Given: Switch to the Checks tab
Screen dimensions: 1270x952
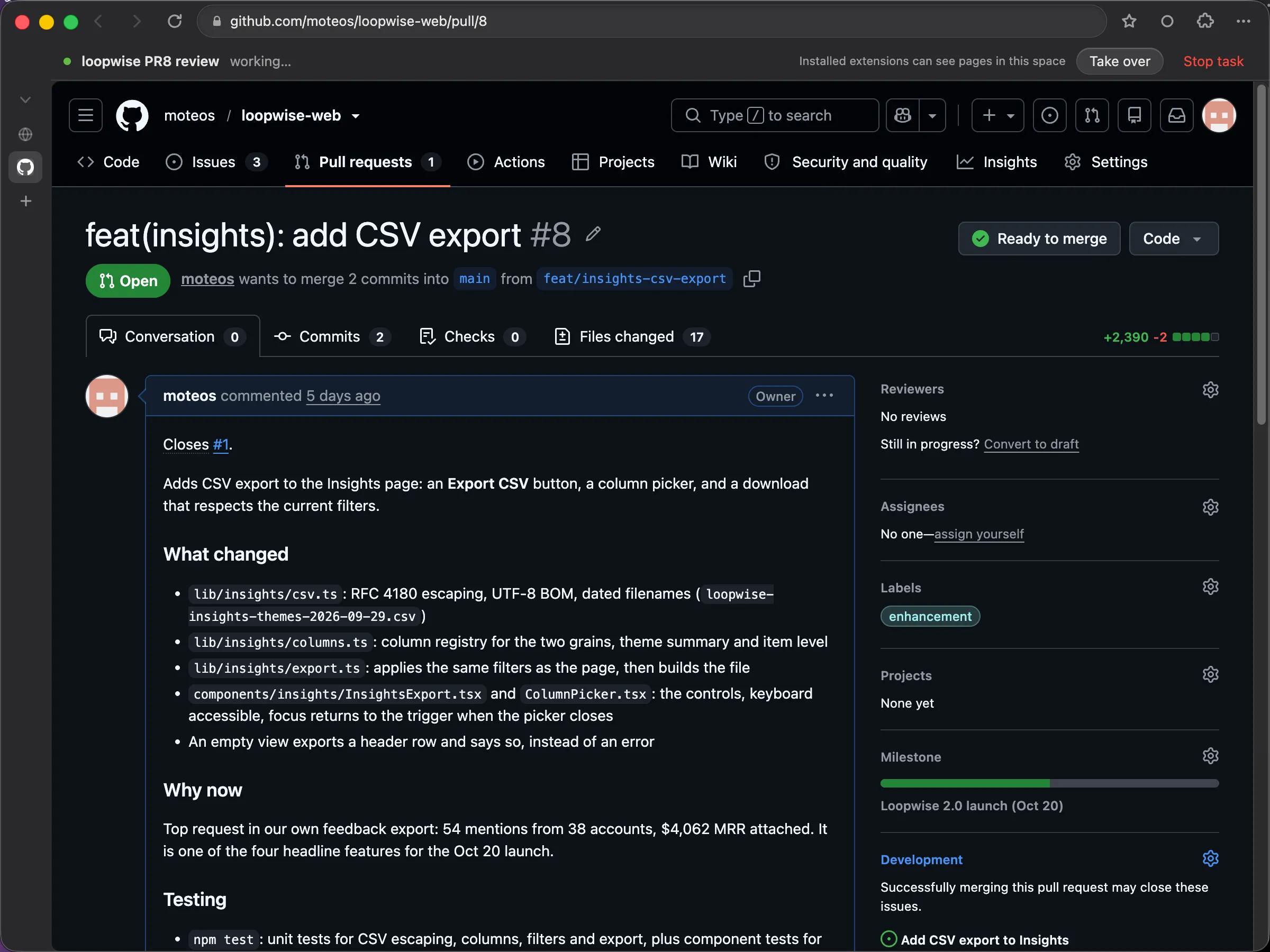Looking at the screenshot, I should tap(472, 336).
